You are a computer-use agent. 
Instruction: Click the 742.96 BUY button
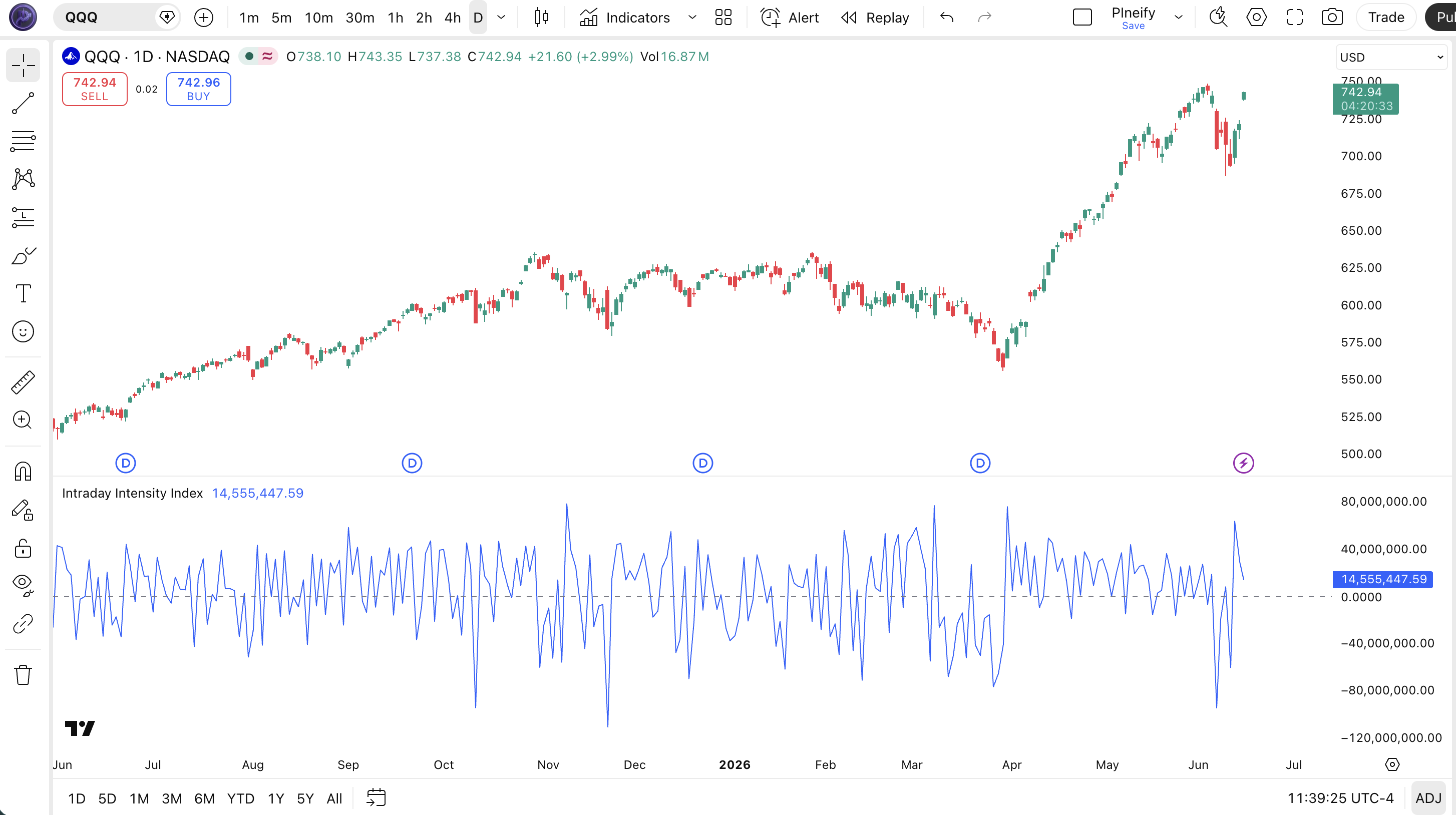198,89
